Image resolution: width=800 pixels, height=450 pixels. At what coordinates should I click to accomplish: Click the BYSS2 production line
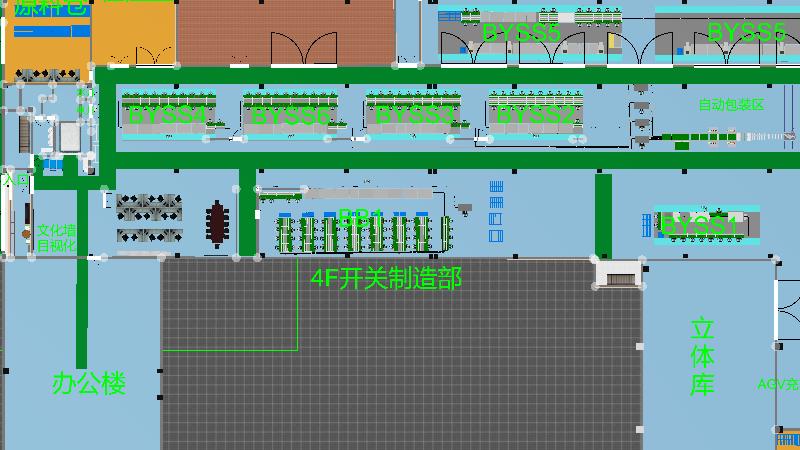point(537,115)
